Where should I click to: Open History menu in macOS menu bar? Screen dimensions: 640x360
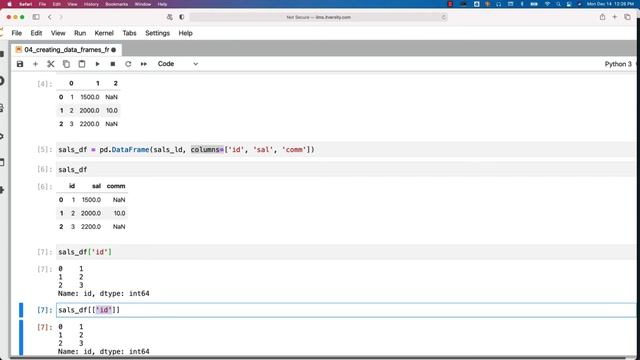pyautogui.click(x=91, y=4)
